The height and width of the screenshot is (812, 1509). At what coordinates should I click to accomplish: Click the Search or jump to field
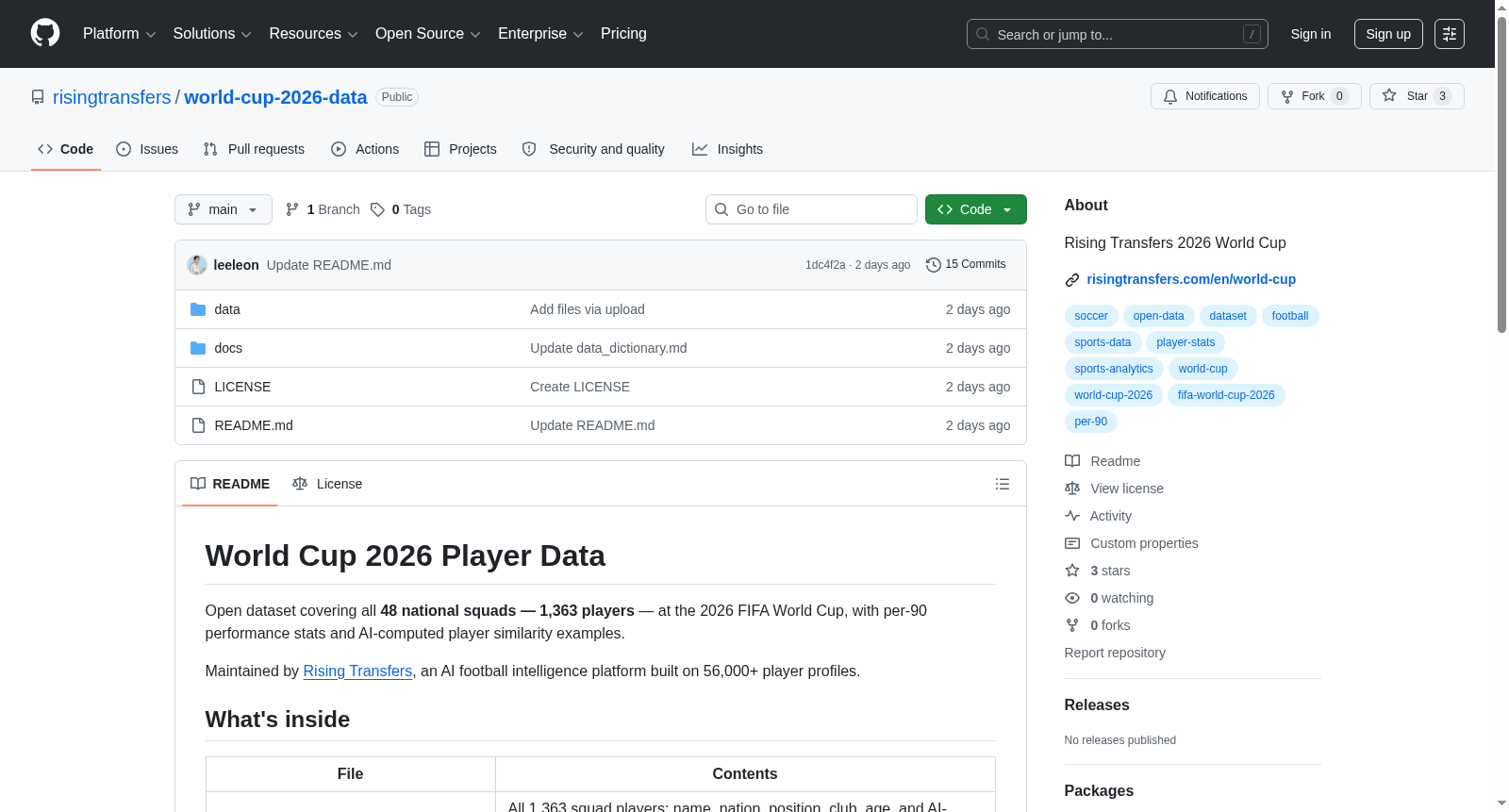(x=1118, y=34)
